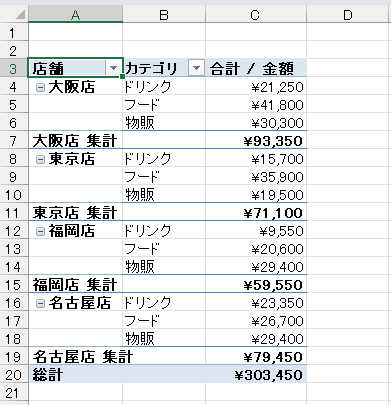The height and width of the screenshot is (405, 391).
Task: Select the ¥30,300 cell
Action: 256,123
